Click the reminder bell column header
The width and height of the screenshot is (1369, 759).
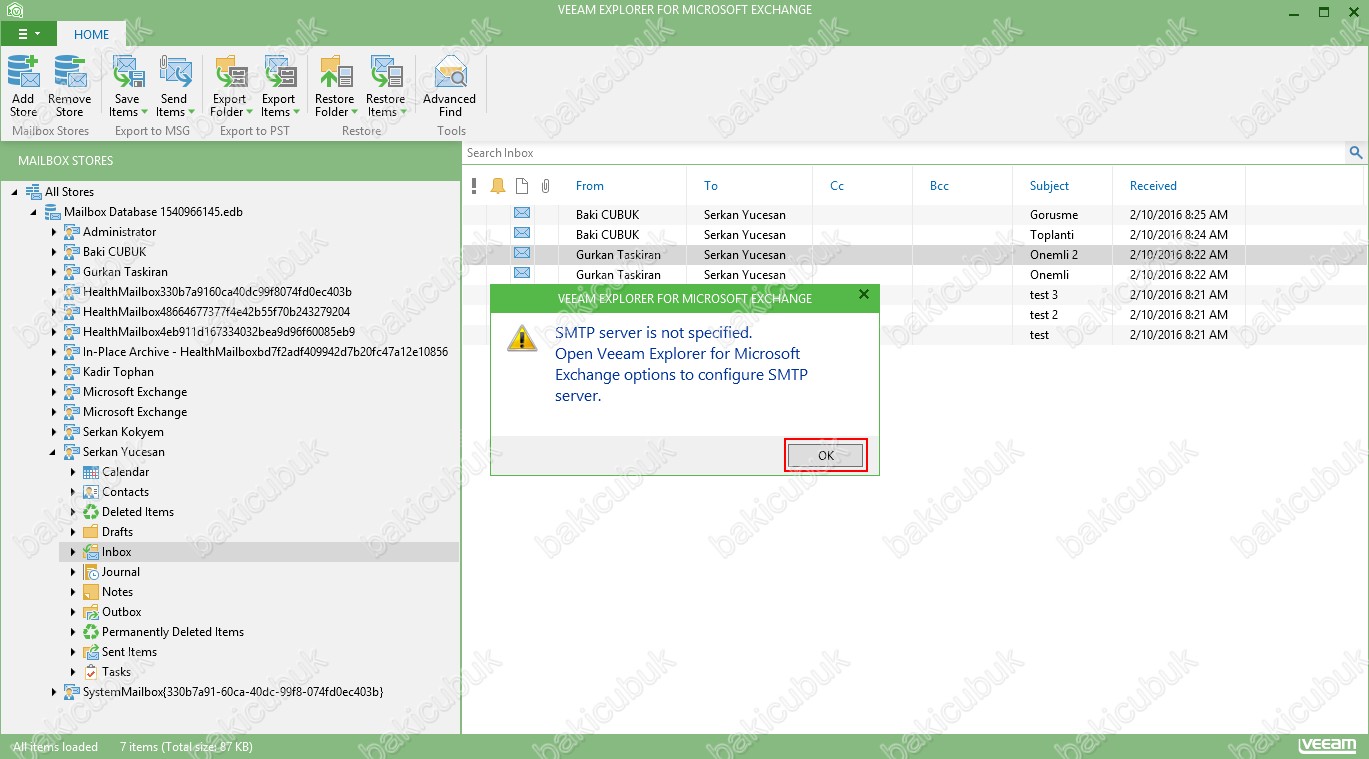[x=498, y=186]
